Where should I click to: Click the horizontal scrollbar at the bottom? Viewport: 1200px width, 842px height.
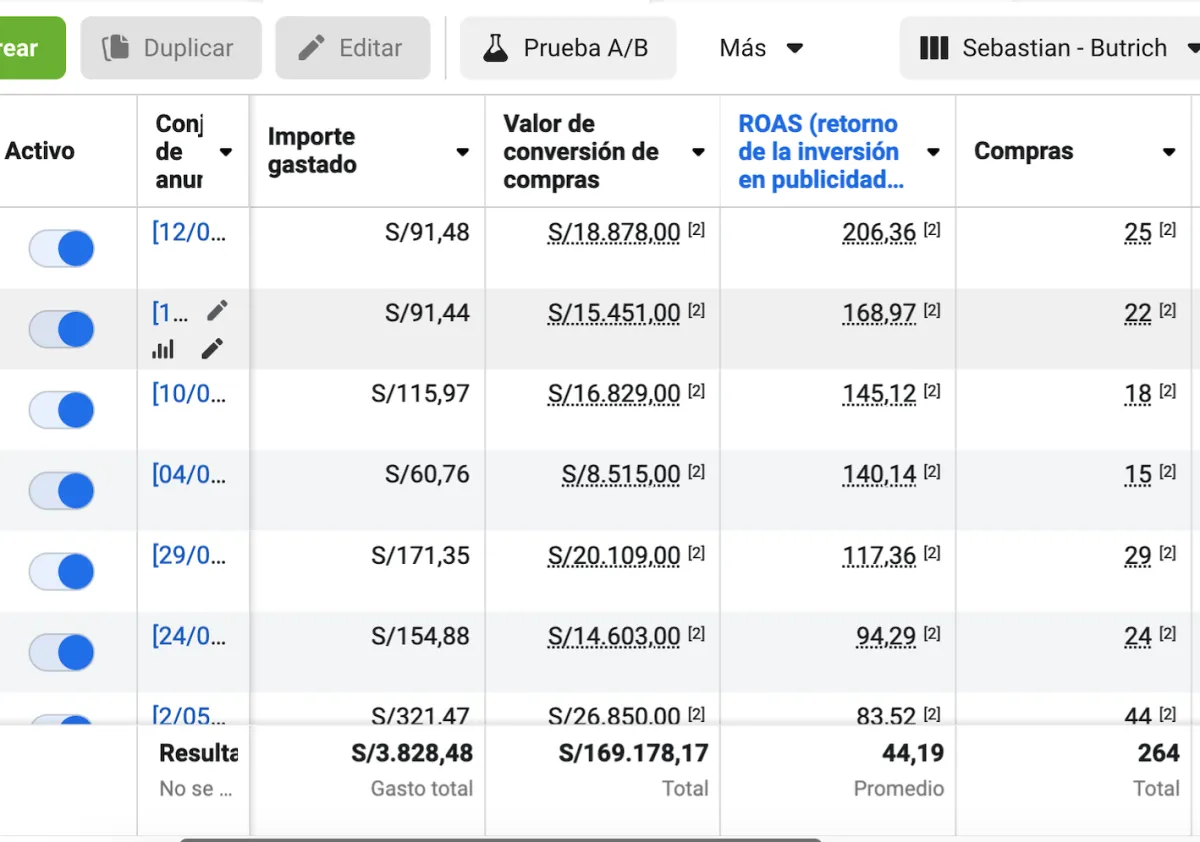coord(500,839)
